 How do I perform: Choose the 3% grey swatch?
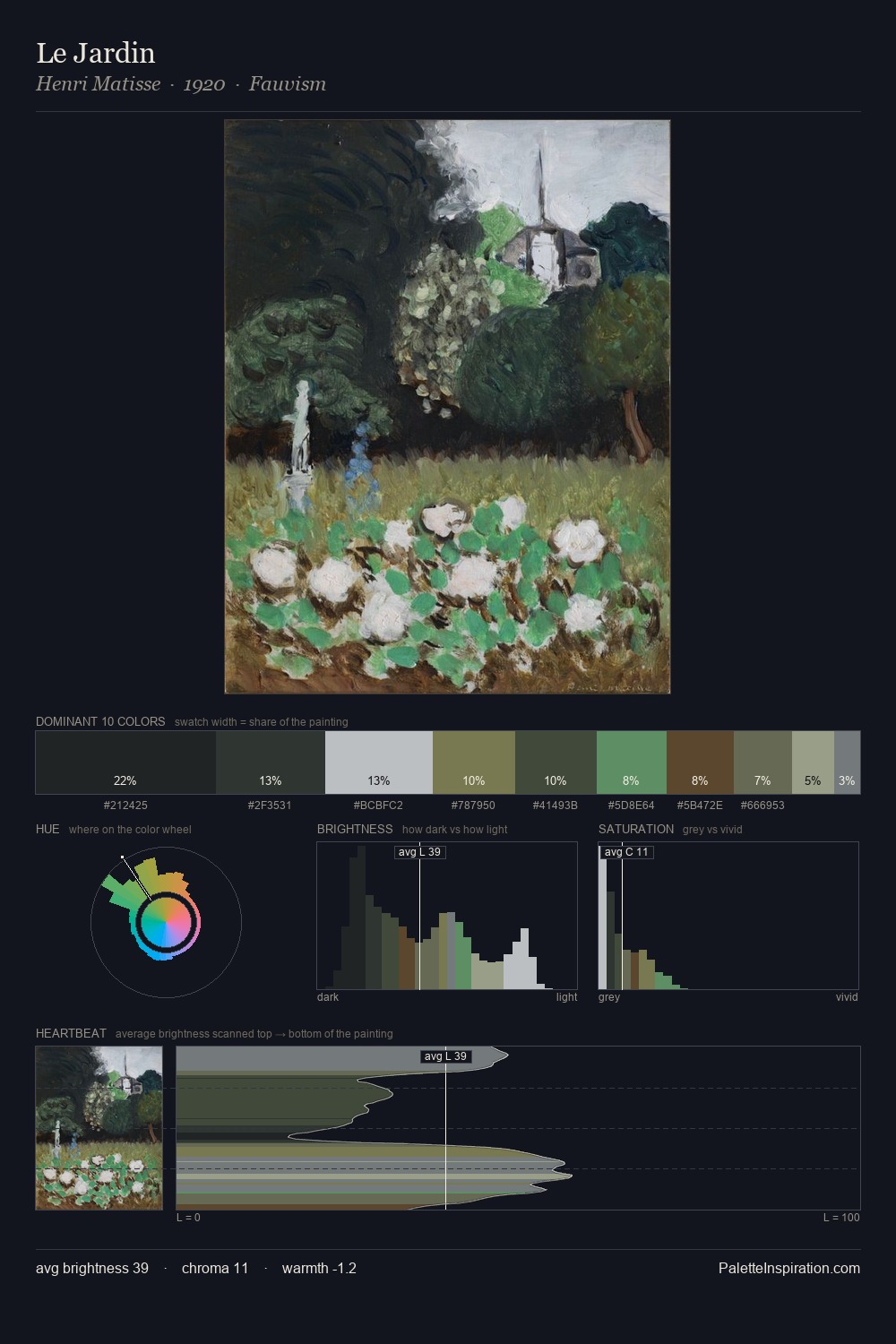847,762
